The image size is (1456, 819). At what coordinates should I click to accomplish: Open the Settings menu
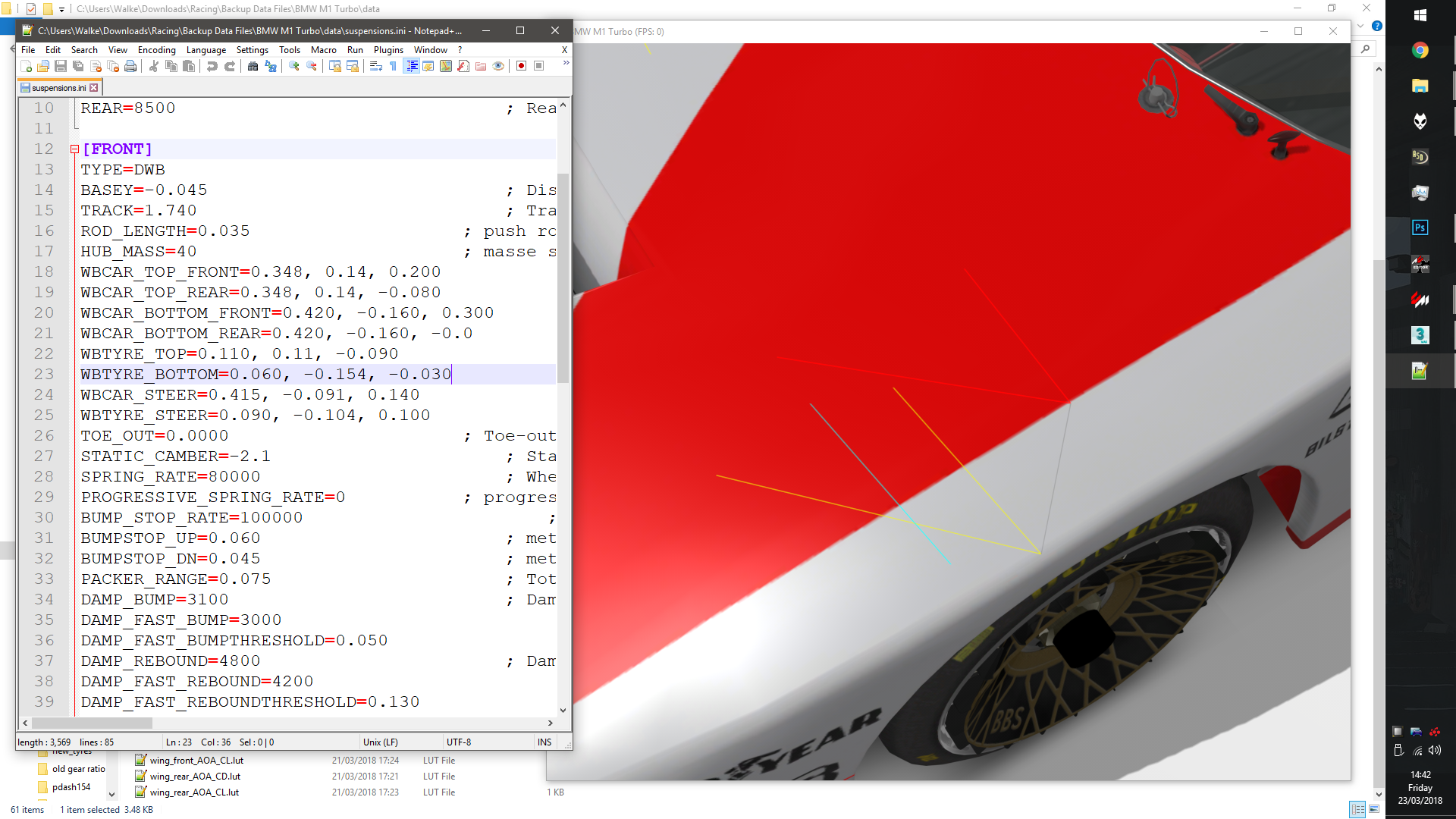pyautogui.click(x=253, y=50)
